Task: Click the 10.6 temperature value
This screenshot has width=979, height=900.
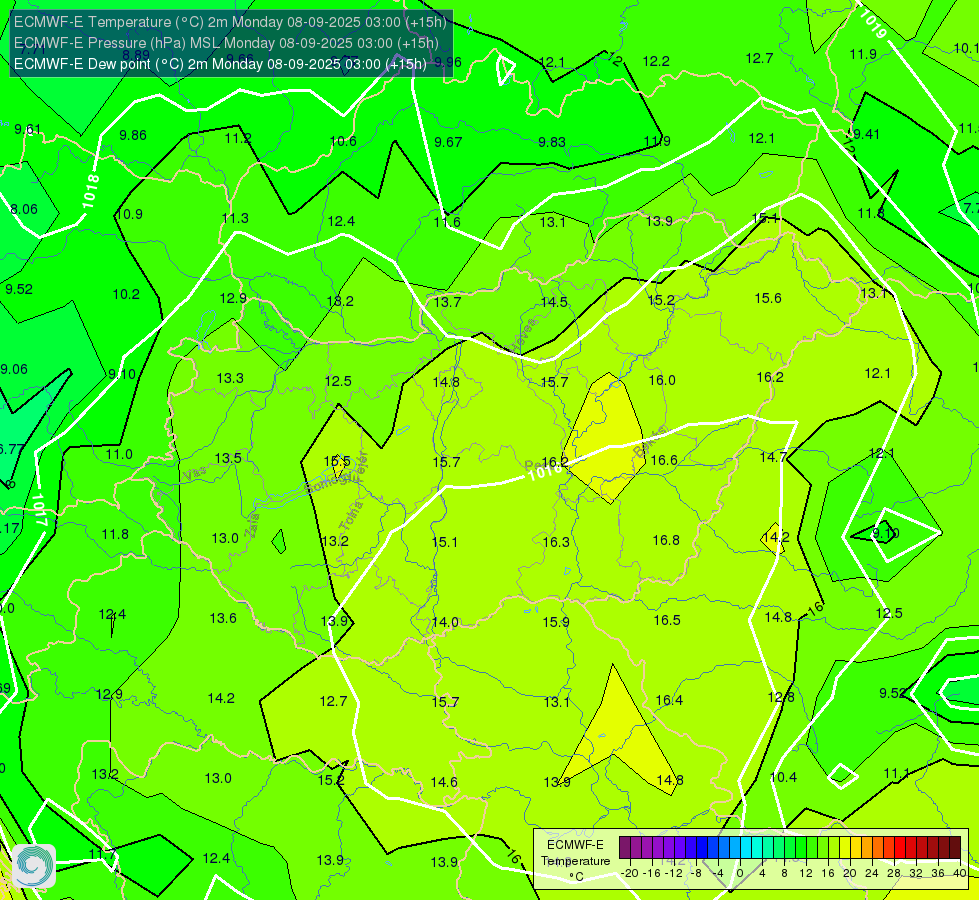Action: click(343, 141)
